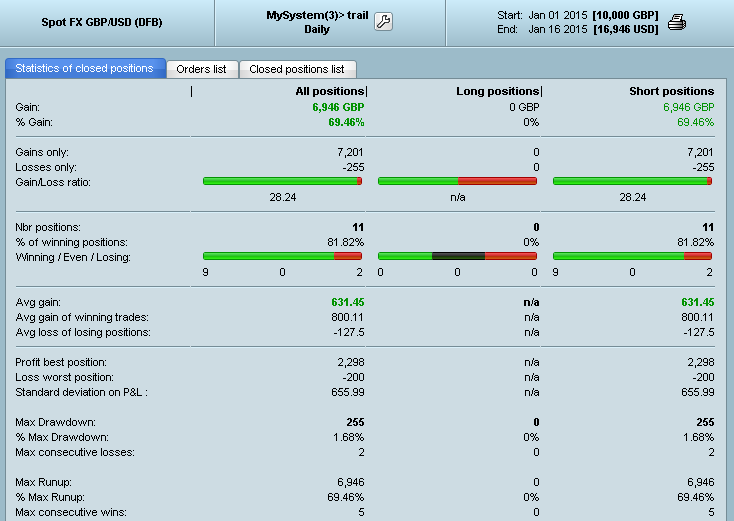Click the Gain/Loss ratio row label
Viewport: 734px width, 521px height.
tap(53, 182)
